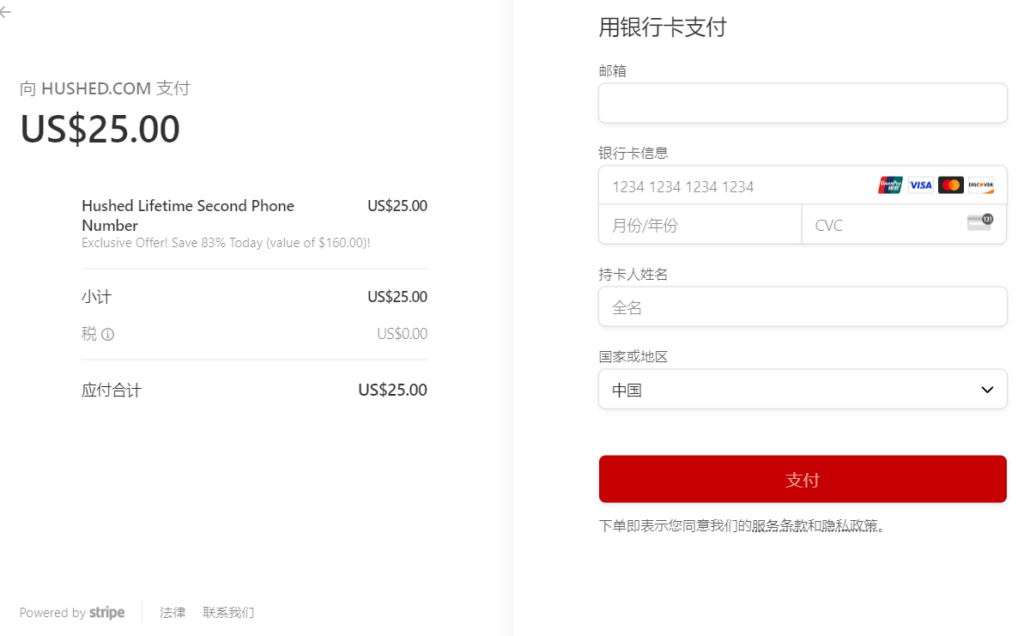The image size is (1024, 636).
Task: Click the 法律 legal footer link
Action: [173, 613]
